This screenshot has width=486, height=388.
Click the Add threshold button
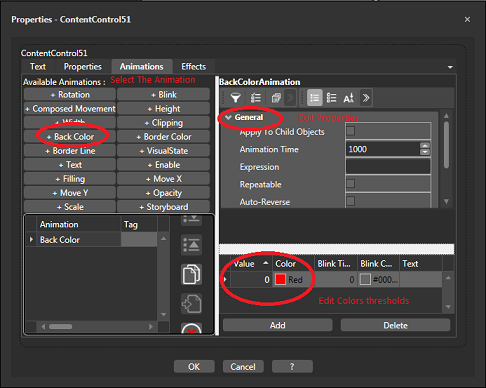click(x=277, y=325)
